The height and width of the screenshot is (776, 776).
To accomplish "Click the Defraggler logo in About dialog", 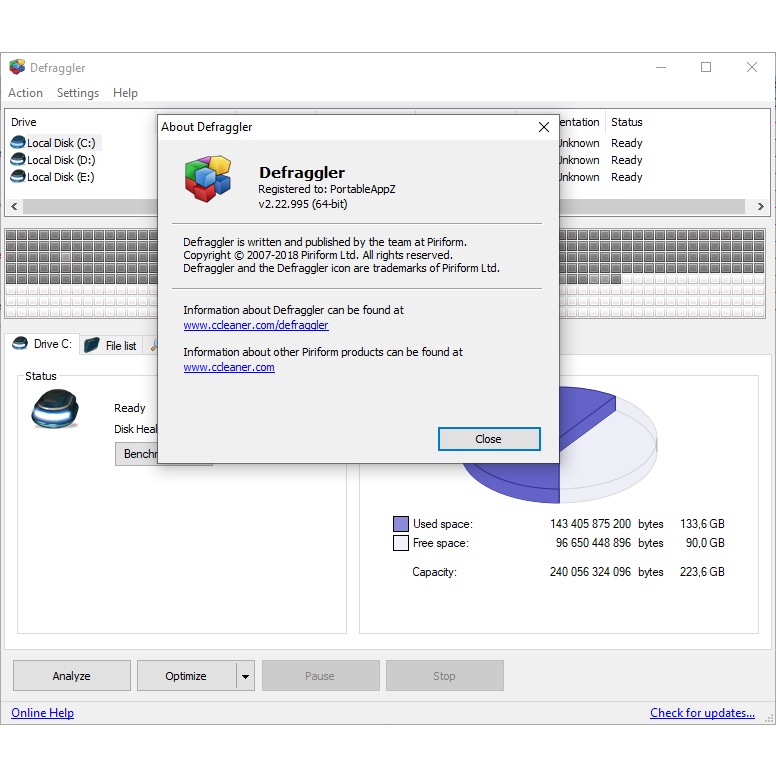I will pyautogui.click(x=207, y=178).
